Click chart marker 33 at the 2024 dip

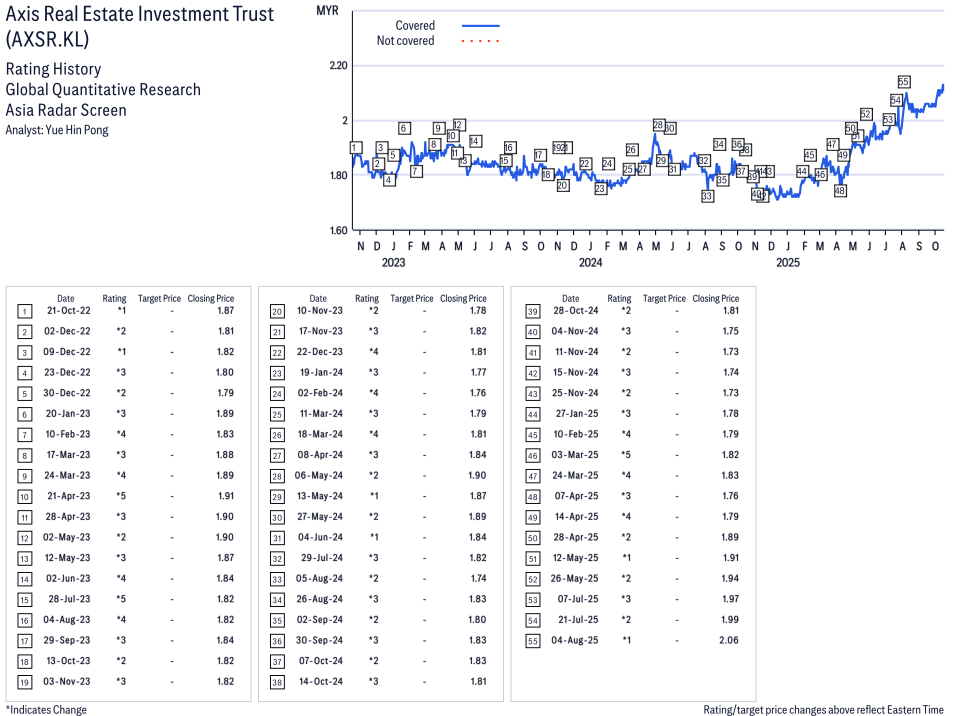(707, 196)
